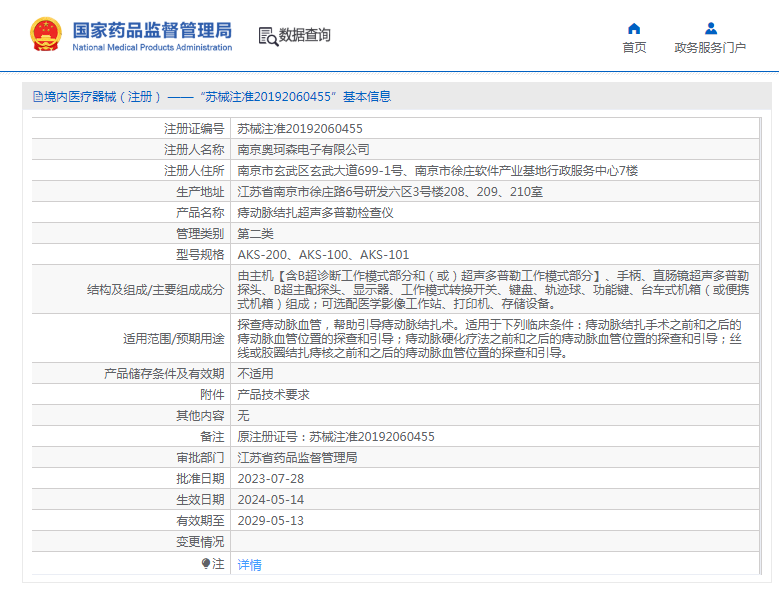
Task: Click product name 痔动脉结扎超声多普勒检查仪
Action: coord(315,213)
